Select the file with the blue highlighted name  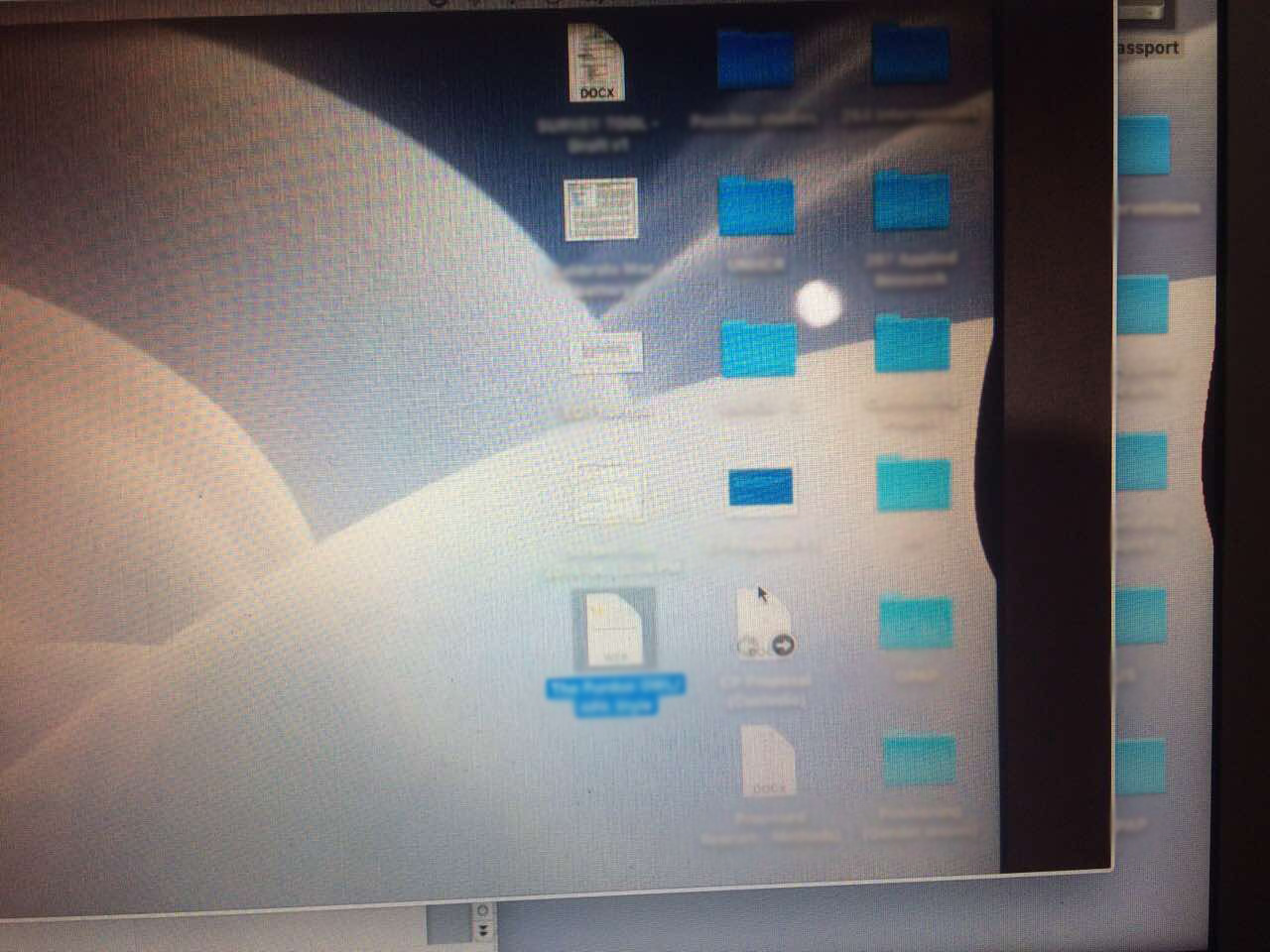tap(615, 631)
